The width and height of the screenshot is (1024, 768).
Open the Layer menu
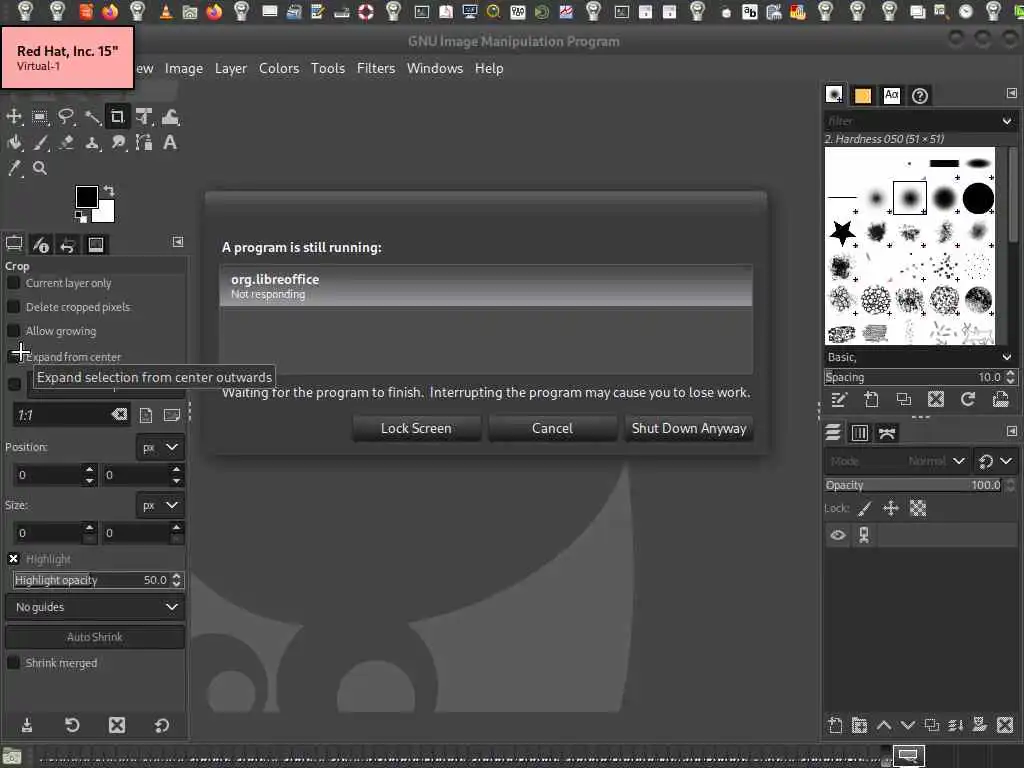pos(231,68)
